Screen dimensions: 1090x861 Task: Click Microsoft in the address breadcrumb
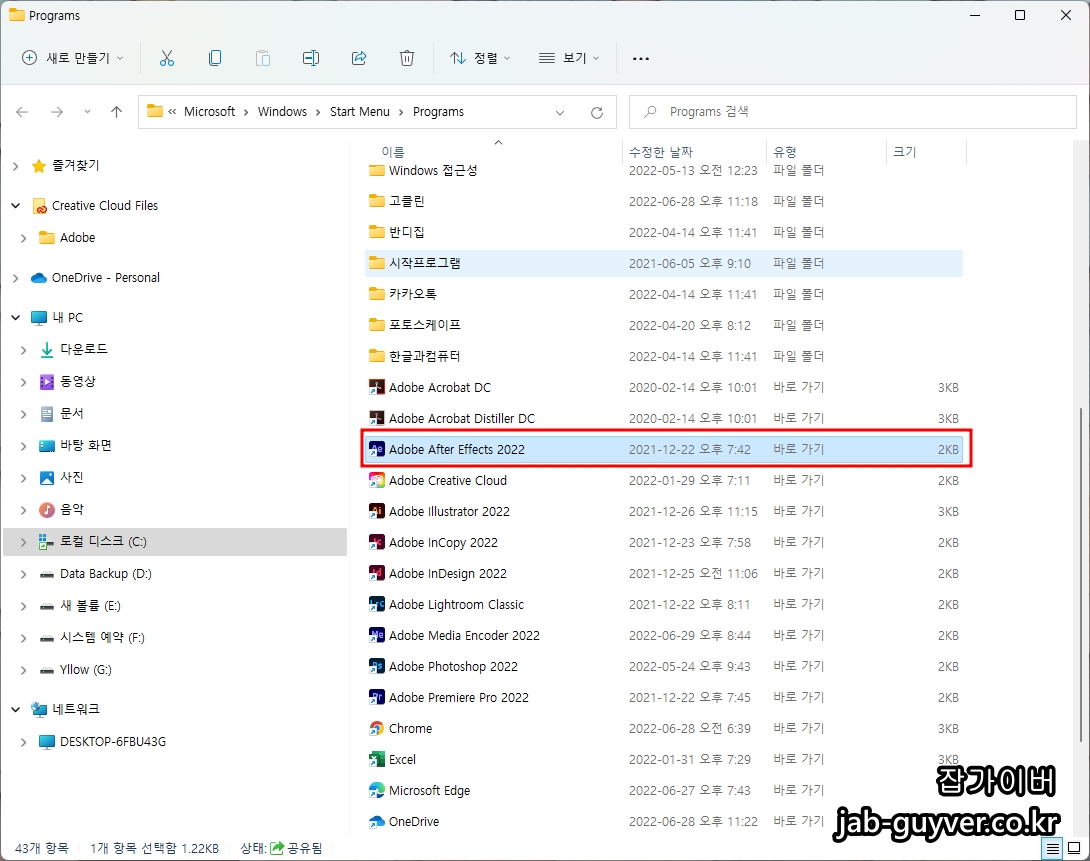tap(209, 112)
